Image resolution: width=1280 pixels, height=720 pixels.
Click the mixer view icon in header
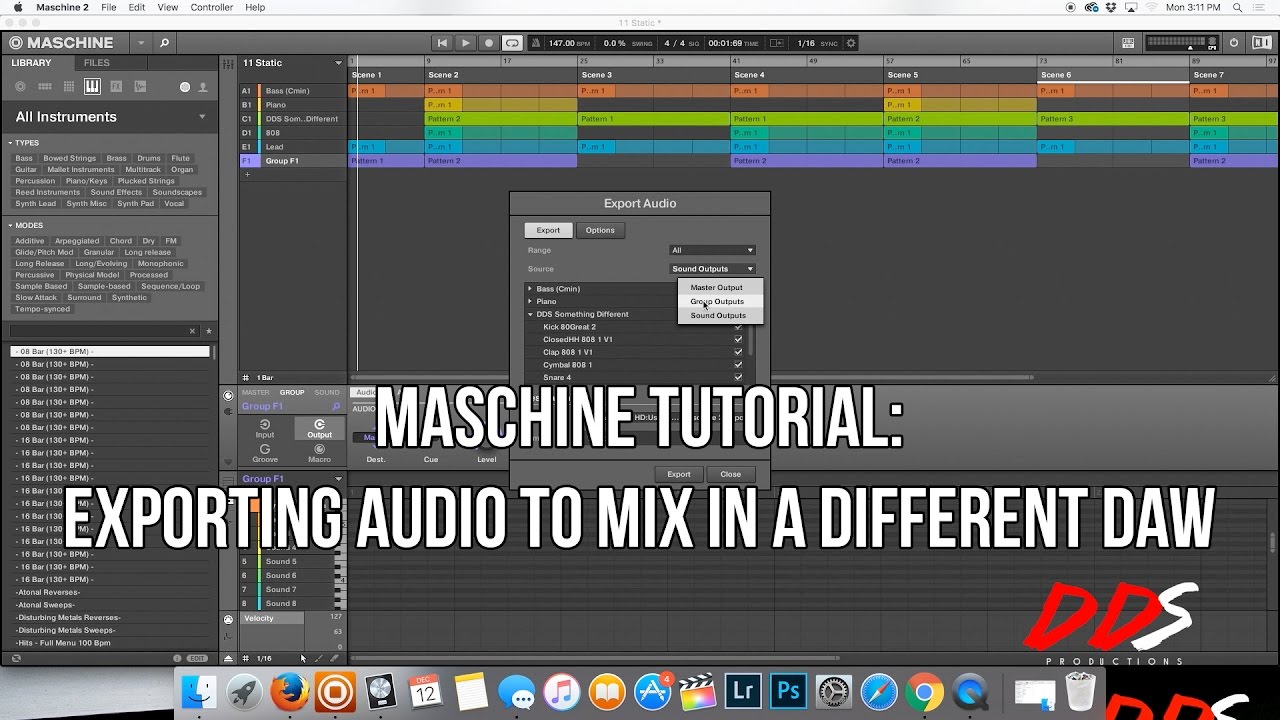coord(1128,43)
